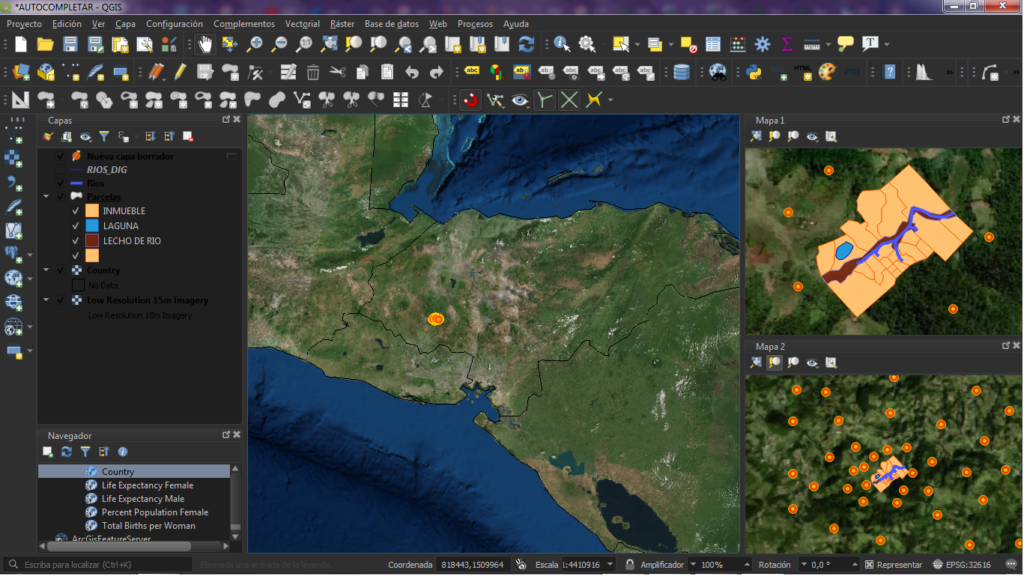The image size is (1024, 576).
Task: Activate the Identify Features tool
Action: [x=562, y=44]
